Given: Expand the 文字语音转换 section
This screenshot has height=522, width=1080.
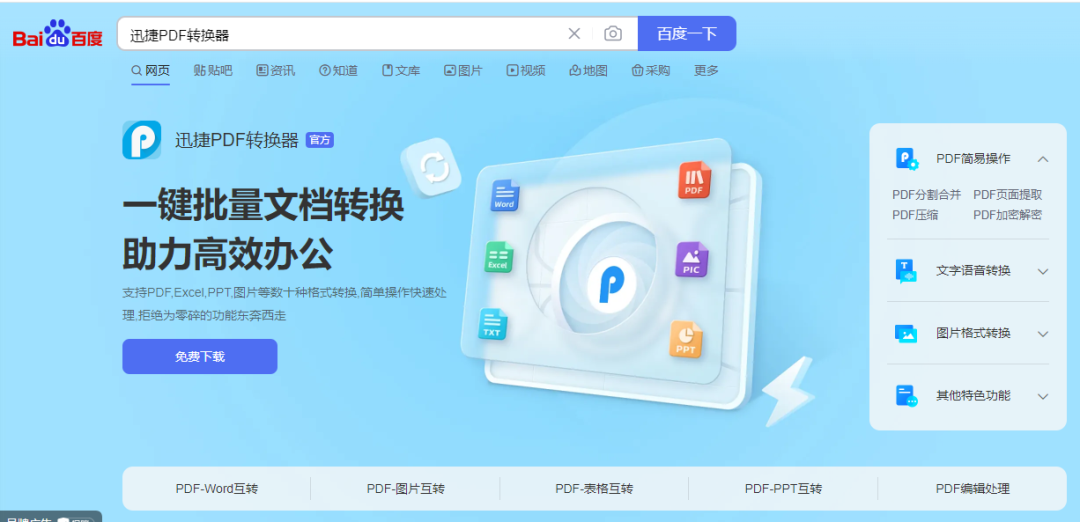Looking at the screenshot, I should [x=1043, y=271].
